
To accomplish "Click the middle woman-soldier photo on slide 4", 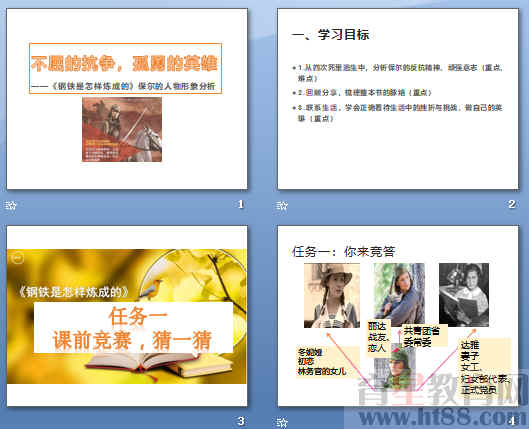I will pyautogui.click(x=399, y=294).
